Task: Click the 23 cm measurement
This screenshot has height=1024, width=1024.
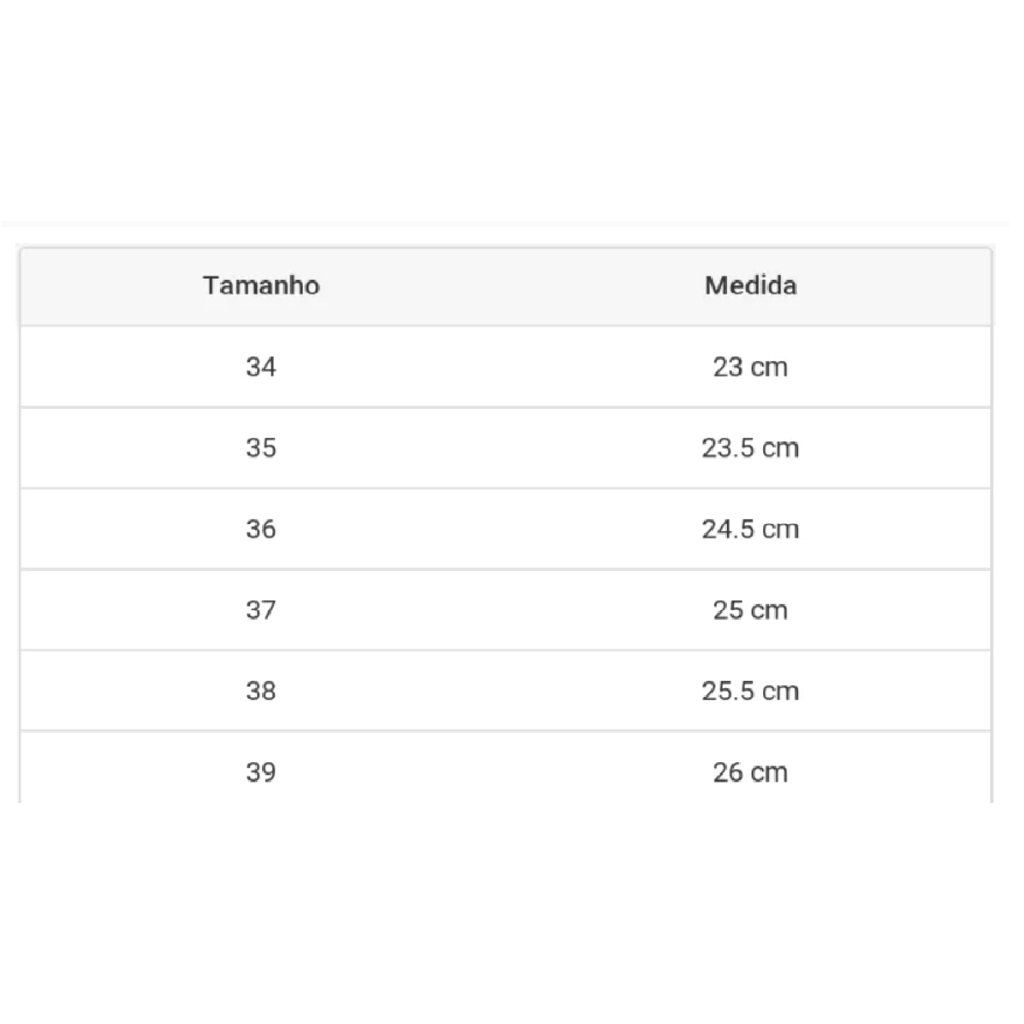Action: coord(750,367)
